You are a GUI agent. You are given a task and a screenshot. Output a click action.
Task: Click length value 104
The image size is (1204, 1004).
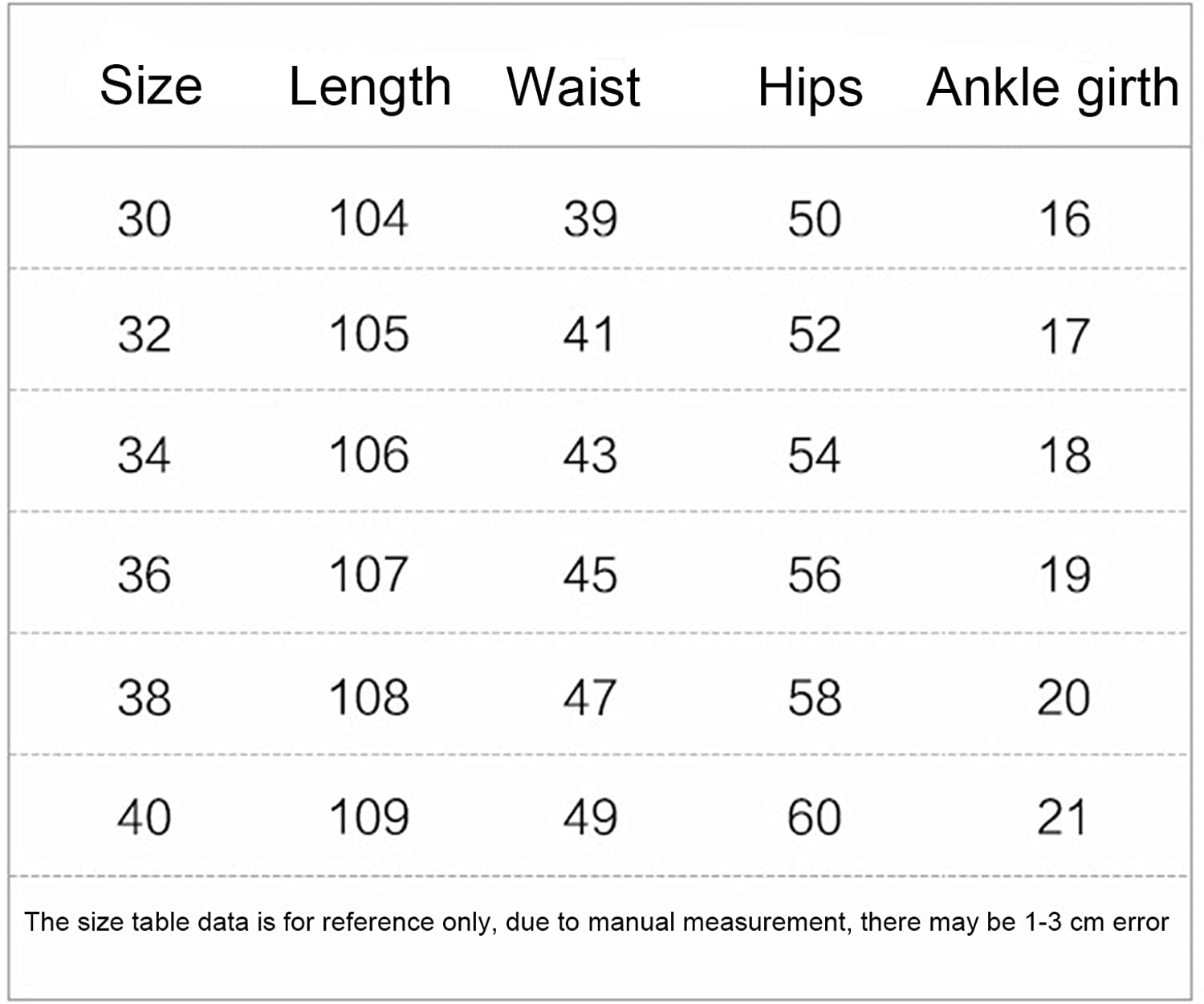coord(369,219)
